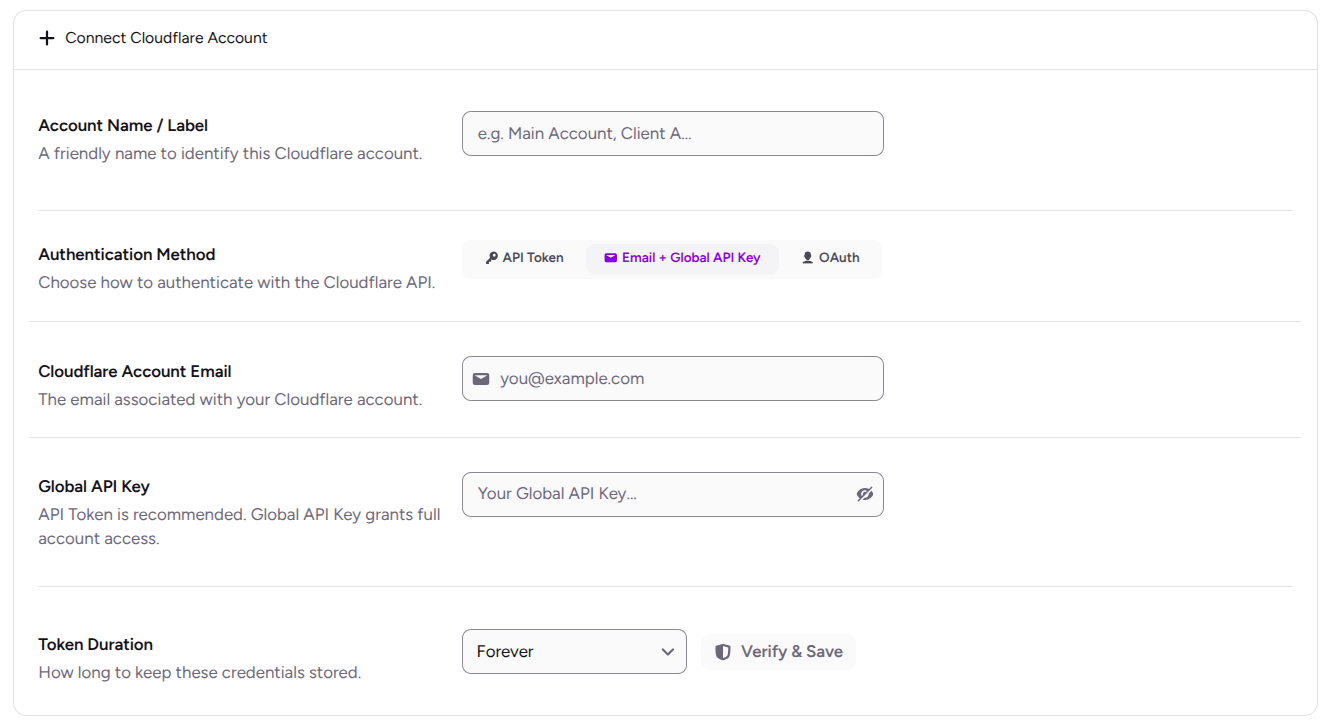Image resolution: width=1335 pixels, height=728 pixels.
Task: Click the Authentication Method label
Action: coord(127,254)
